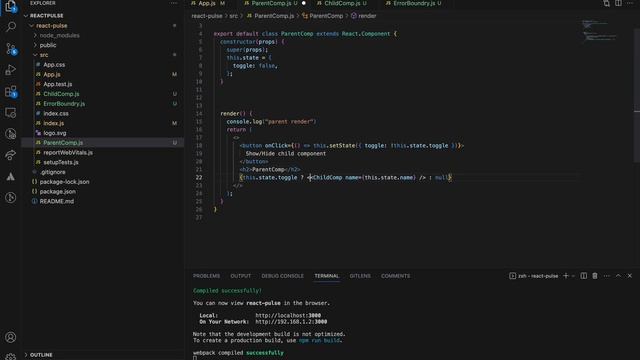Select the TERMINAL panel tab
Viewport: 640px width, 360px height.
(x=327, y=276)
